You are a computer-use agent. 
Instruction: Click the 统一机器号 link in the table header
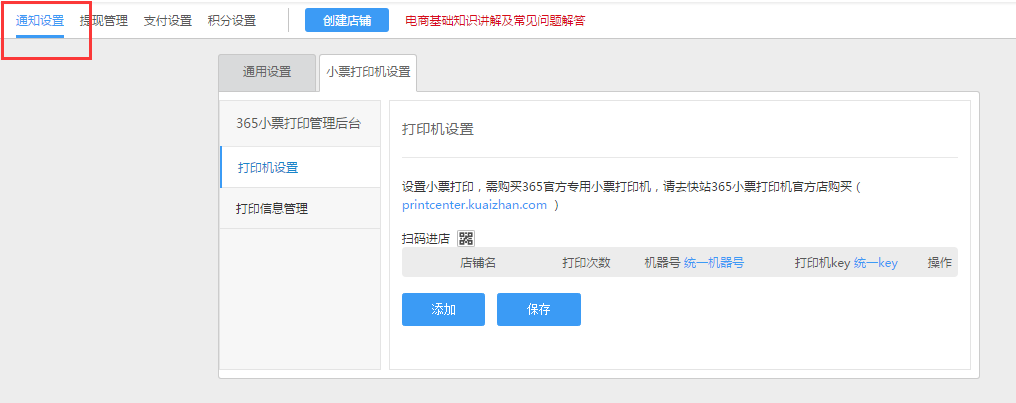click(x=714, y=262)
